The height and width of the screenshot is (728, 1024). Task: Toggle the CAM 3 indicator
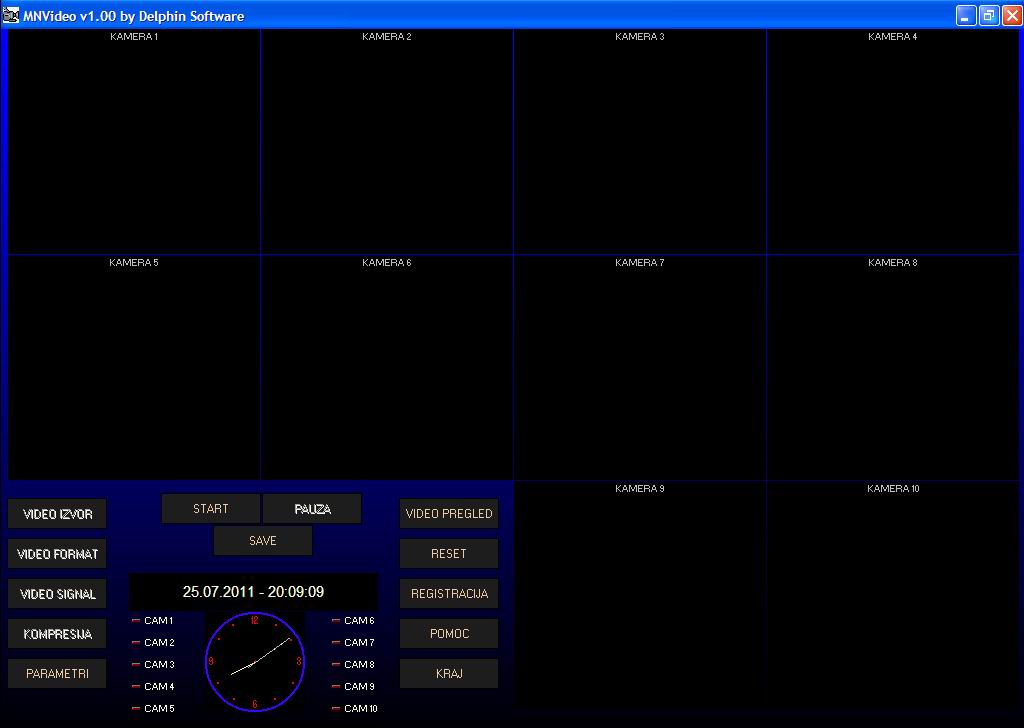point(153,664)
